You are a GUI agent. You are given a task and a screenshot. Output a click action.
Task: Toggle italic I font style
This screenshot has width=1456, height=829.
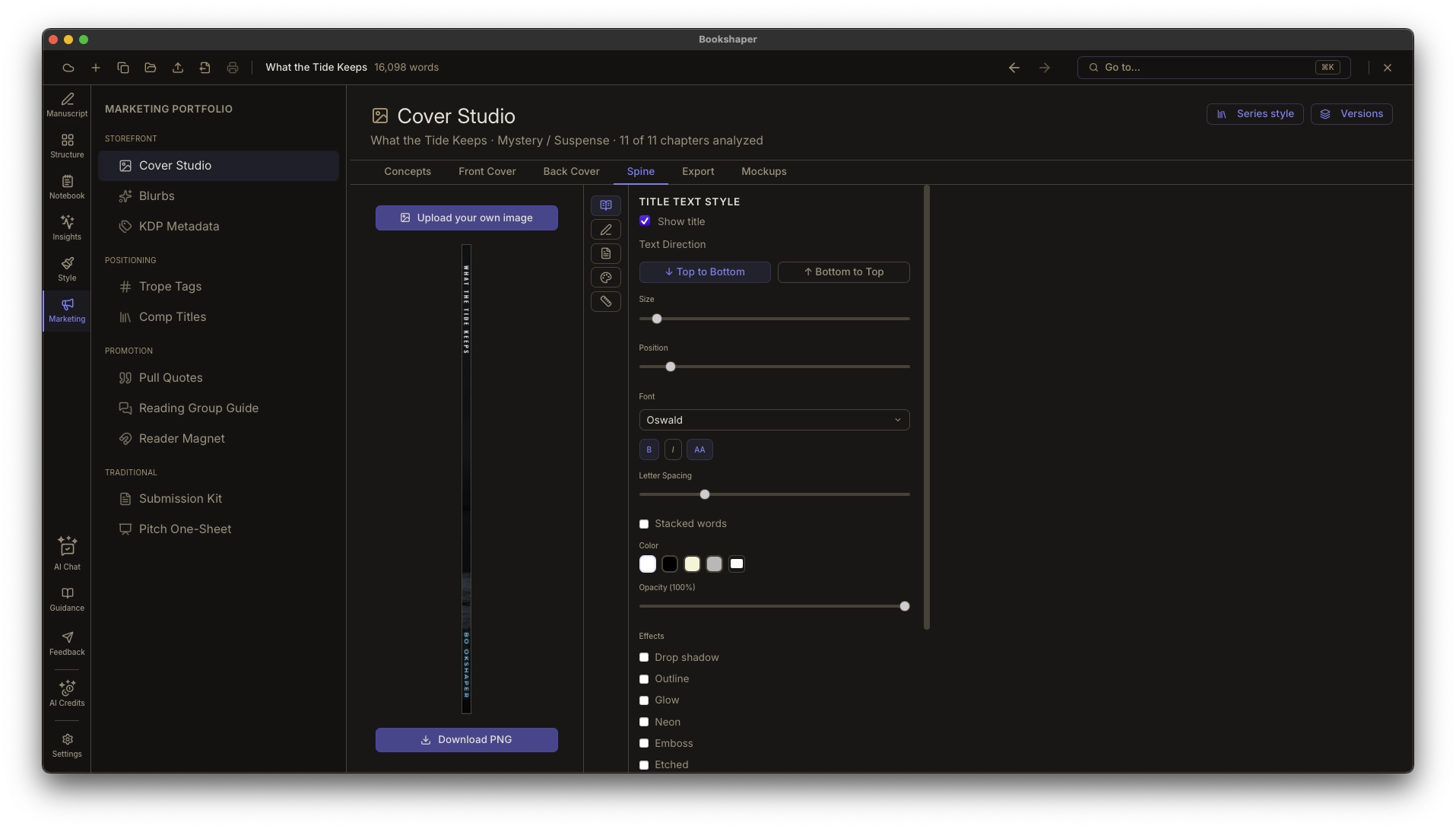pyautogui.click(x=673, y=449)
